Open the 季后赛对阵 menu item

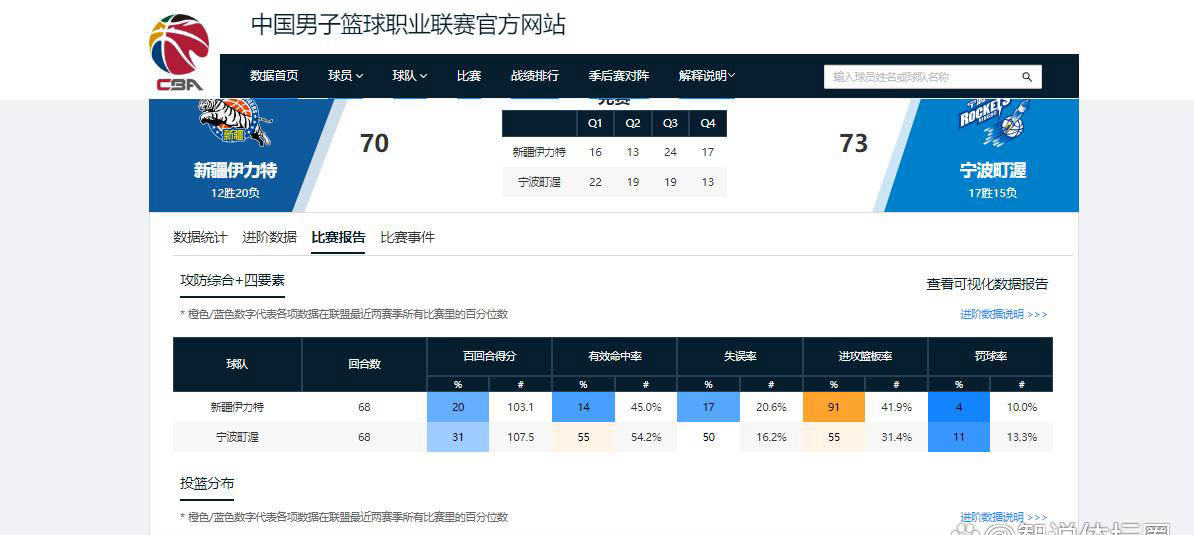(618, 76)
